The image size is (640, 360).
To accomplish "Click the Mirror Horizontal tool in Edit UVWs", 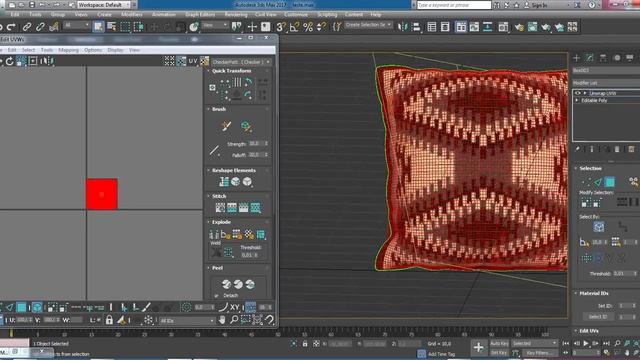I will (46, 61).
